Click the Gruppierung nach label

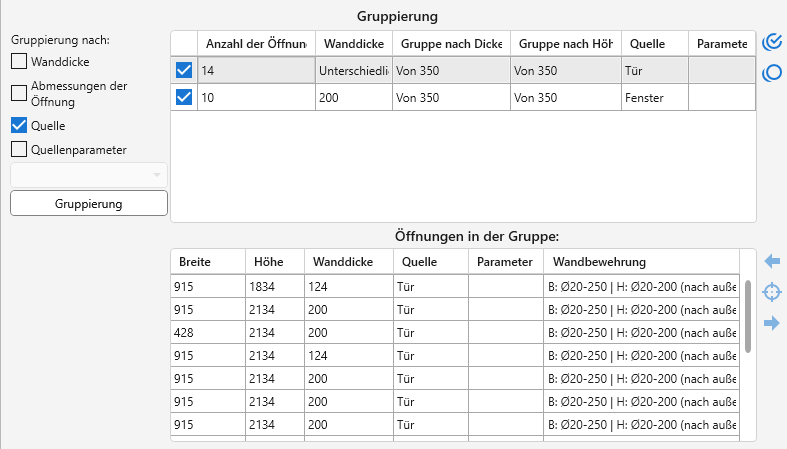pyautogui.click(x=60, y=40)
